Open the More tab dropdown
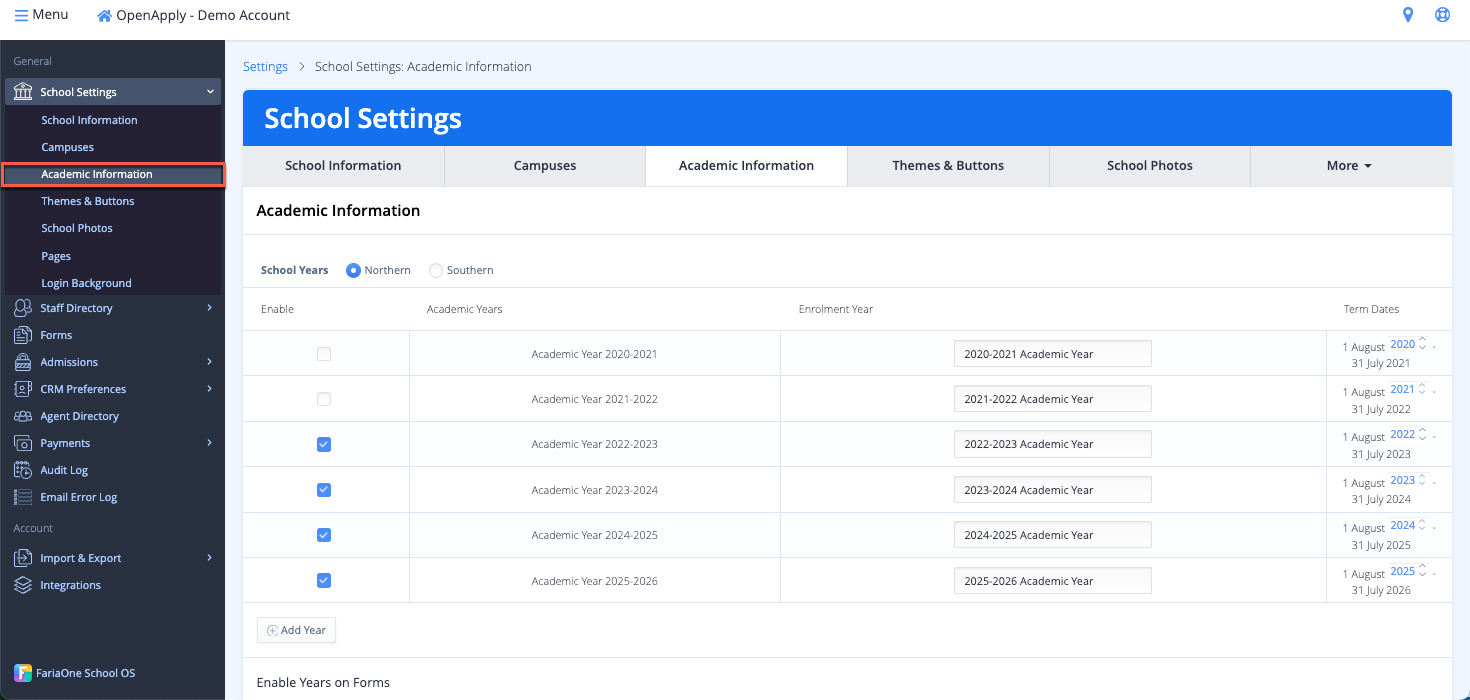This screenshot has height=700, width=1470. point(1350,166)
